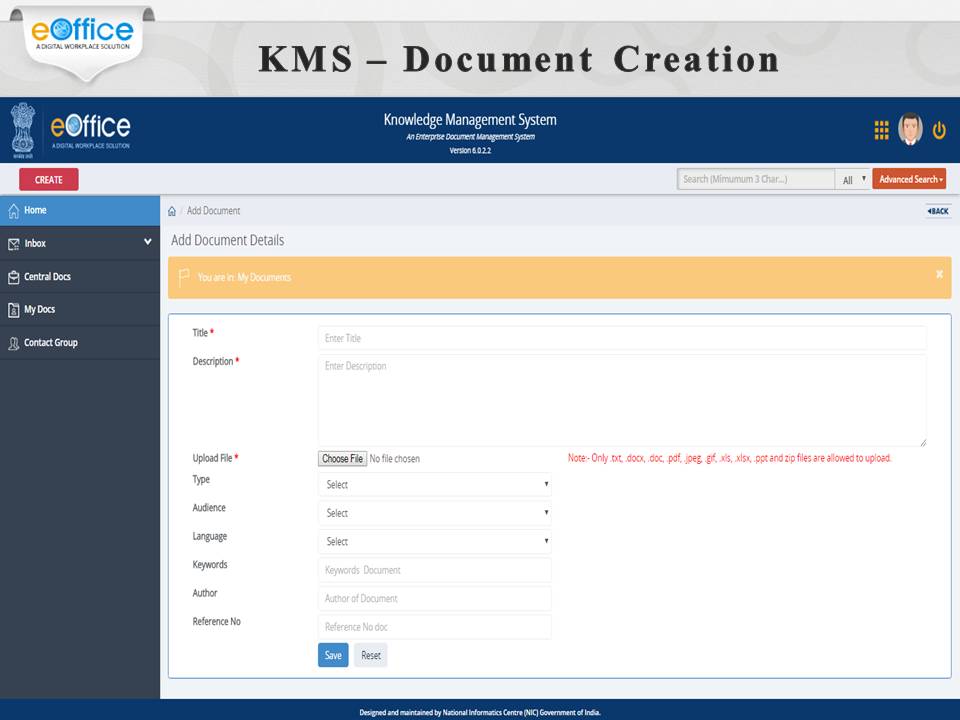
Task: Open the Type select dropdown
Action: tap(434, 484)
